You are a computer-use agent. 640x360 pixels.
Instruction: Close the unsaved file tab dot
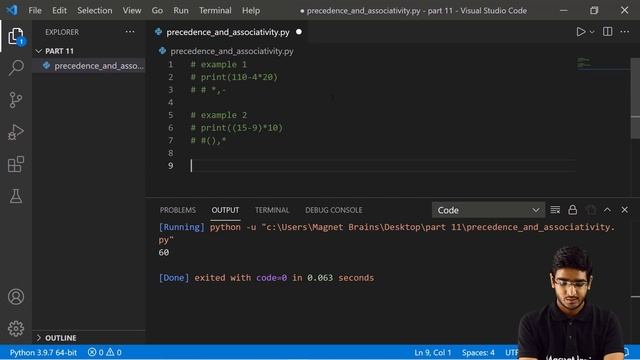point(299,32)
